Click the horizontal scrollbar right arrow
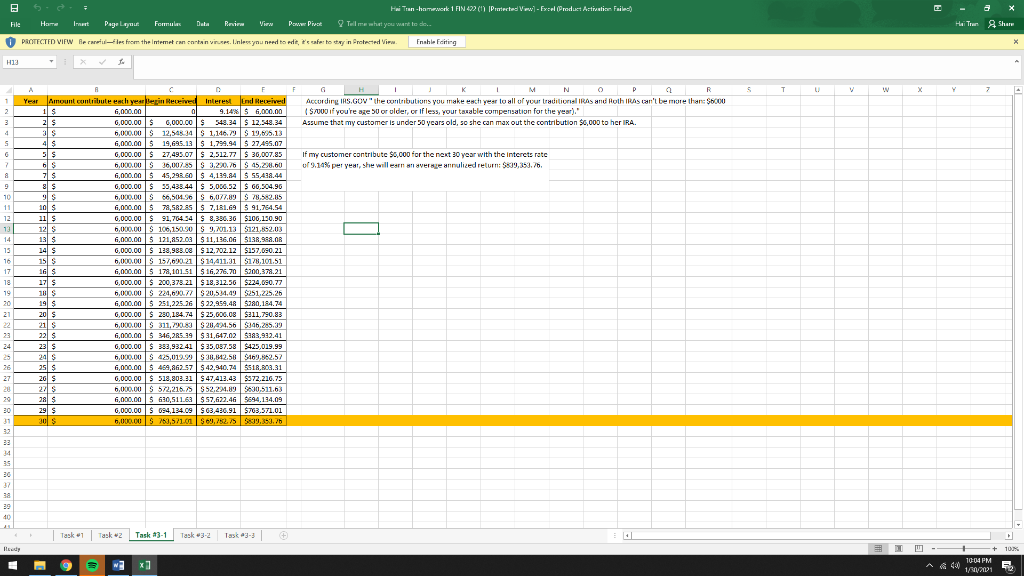 point(1009,536)
